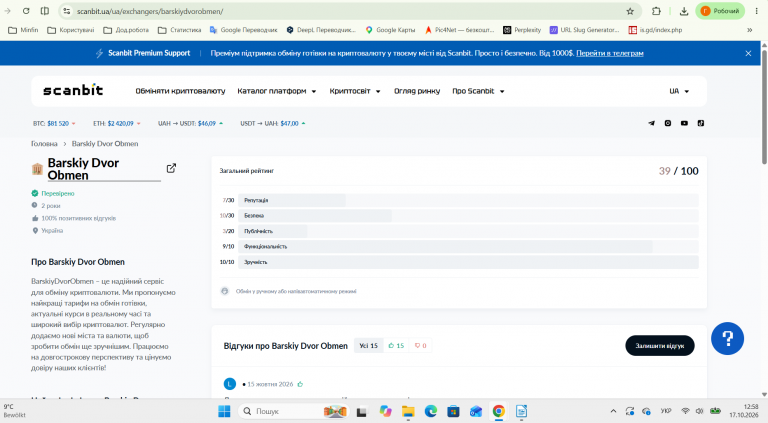Open Chrome extensions puzzle icon
This screenshot has height=423, width=768.
coord(656,11)
